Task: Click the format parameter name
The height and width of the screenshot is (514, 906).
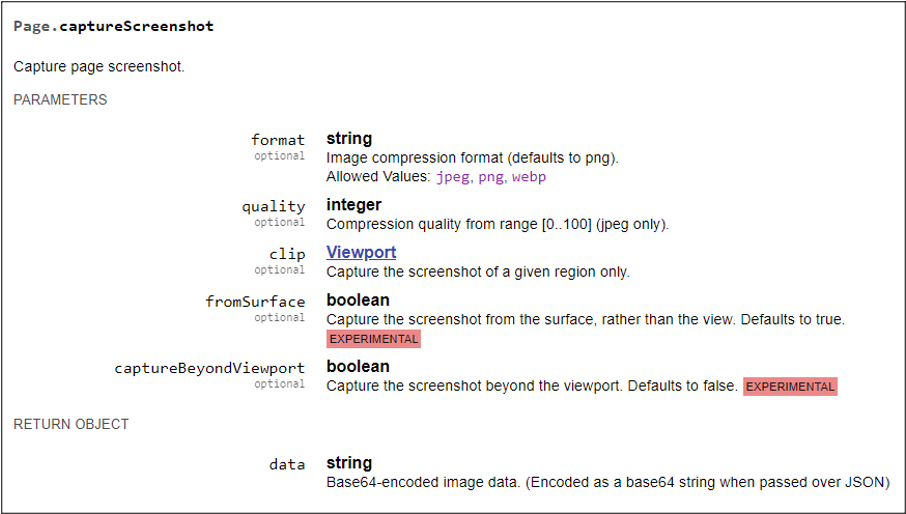Action: tap(278, 140)
